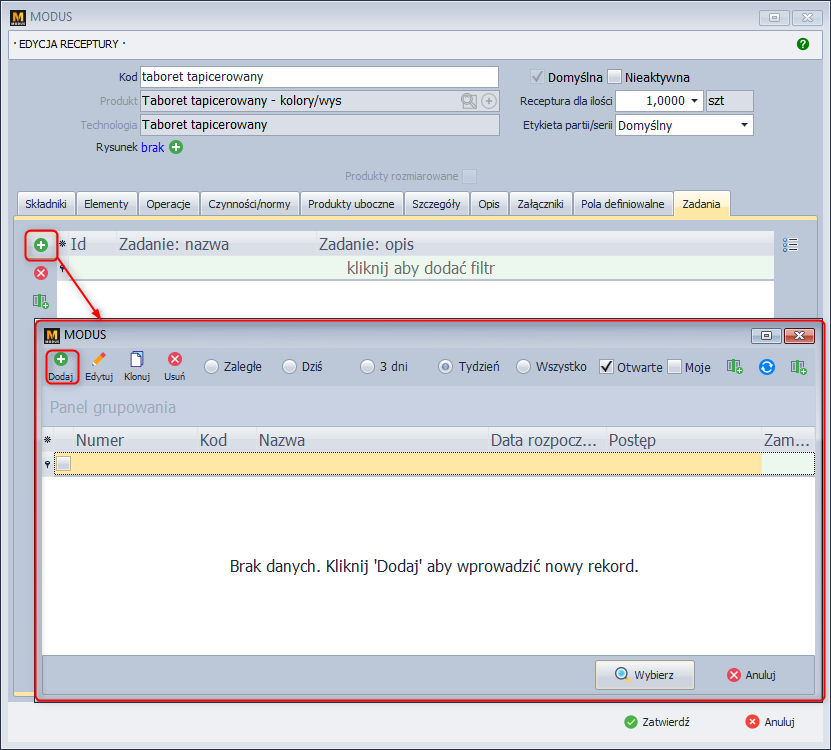Click the green Dodaj icon in task window

(61, 359)
